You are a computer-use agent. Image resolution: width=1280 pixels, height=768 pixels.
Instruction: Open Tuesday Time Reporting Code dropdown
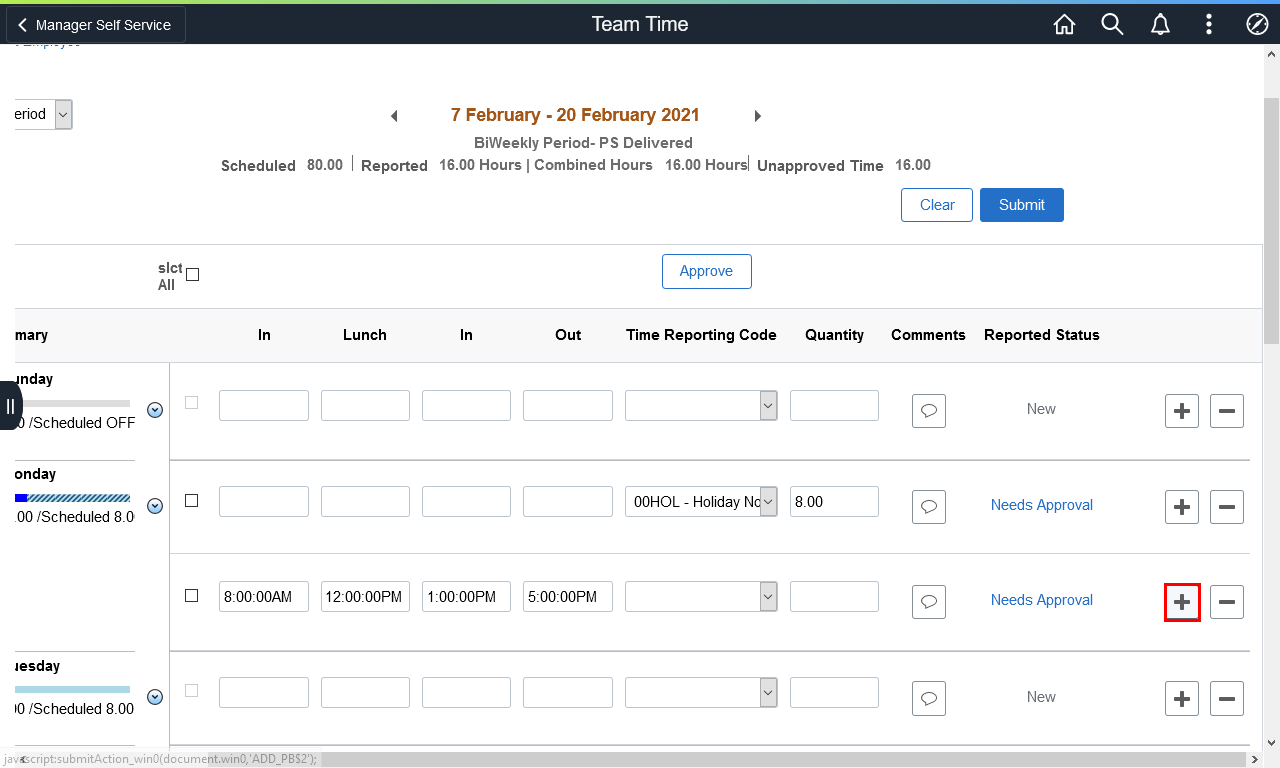point(701,693)
